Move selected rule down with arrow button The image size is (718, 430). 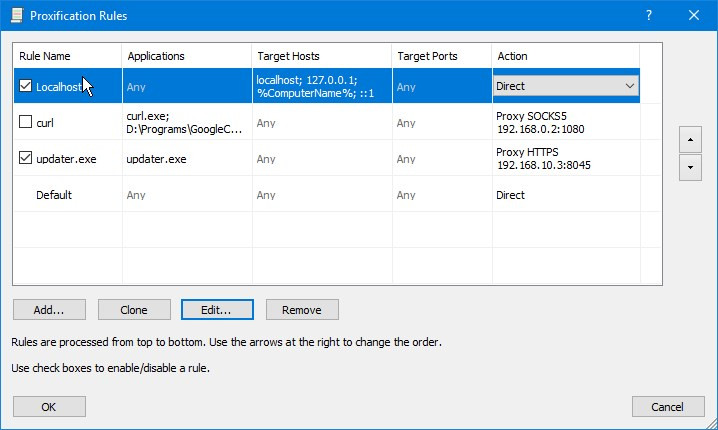pos(690,168)
